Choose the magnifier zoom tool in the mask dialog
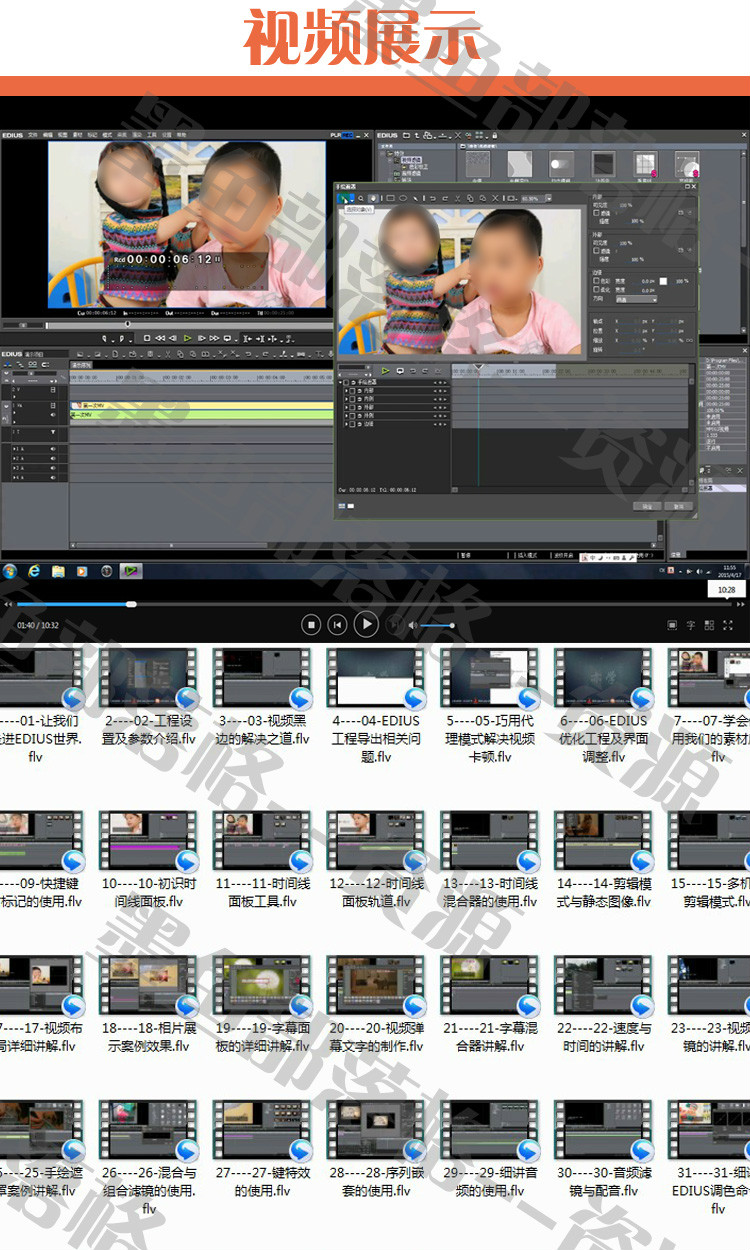This screenshot has height=1250, width=750. tap(361, 198)
